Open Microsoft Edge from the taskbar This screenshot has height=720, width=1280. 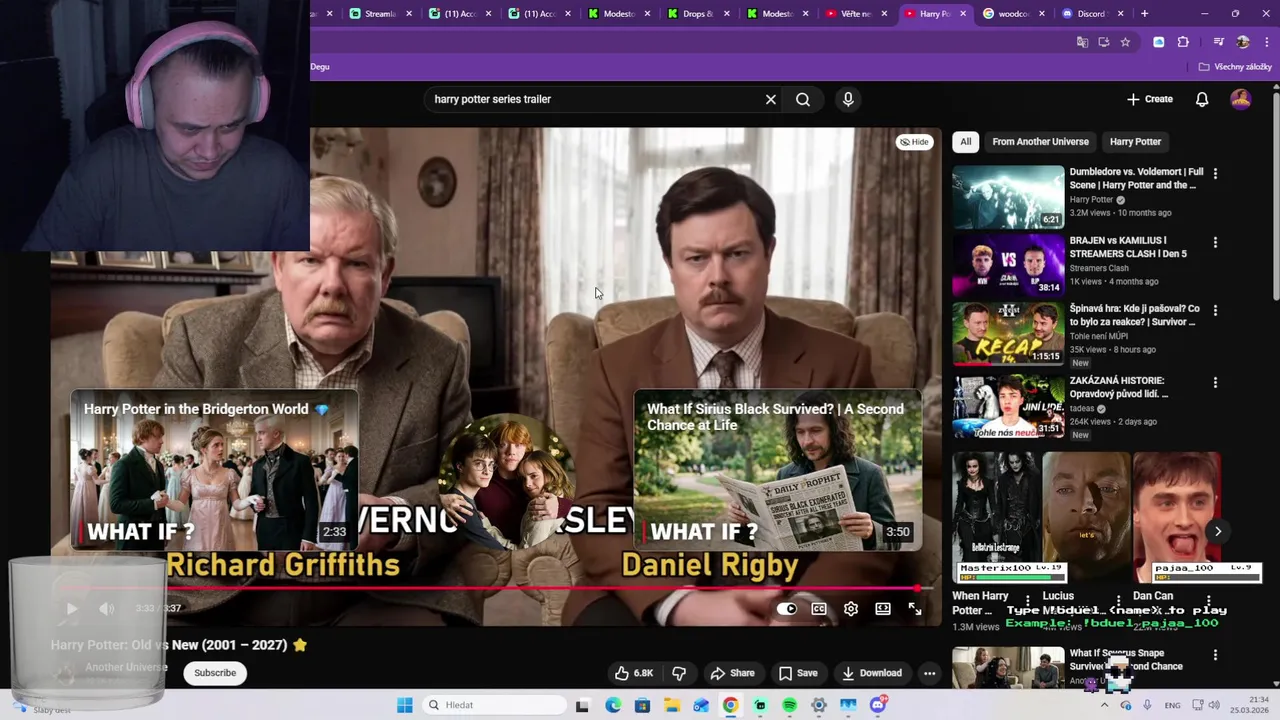[x=613, y=705]
